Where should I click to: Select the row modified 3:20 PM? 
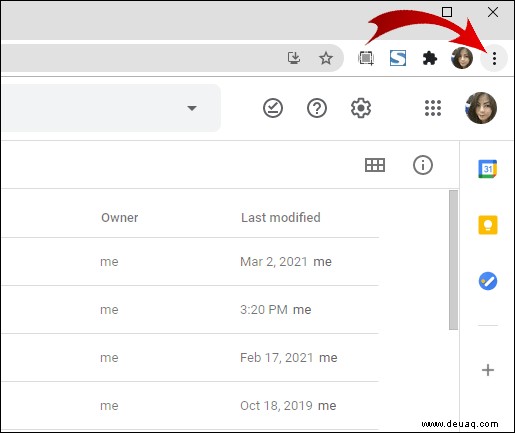[190, 310]
